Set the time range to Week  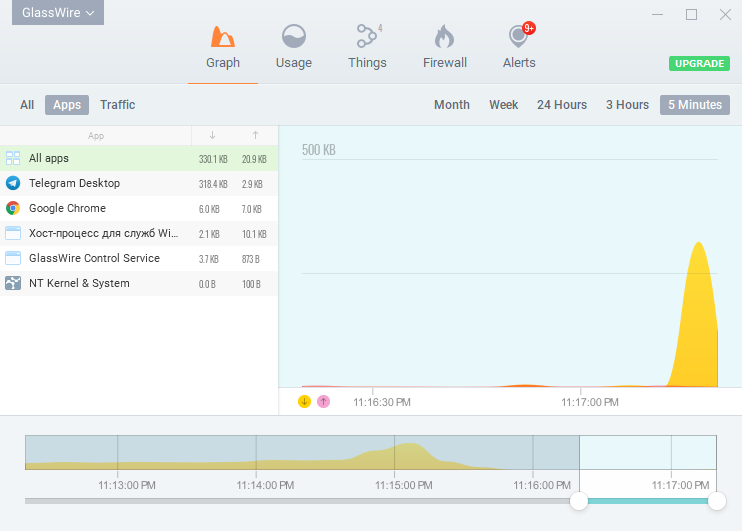504,105
